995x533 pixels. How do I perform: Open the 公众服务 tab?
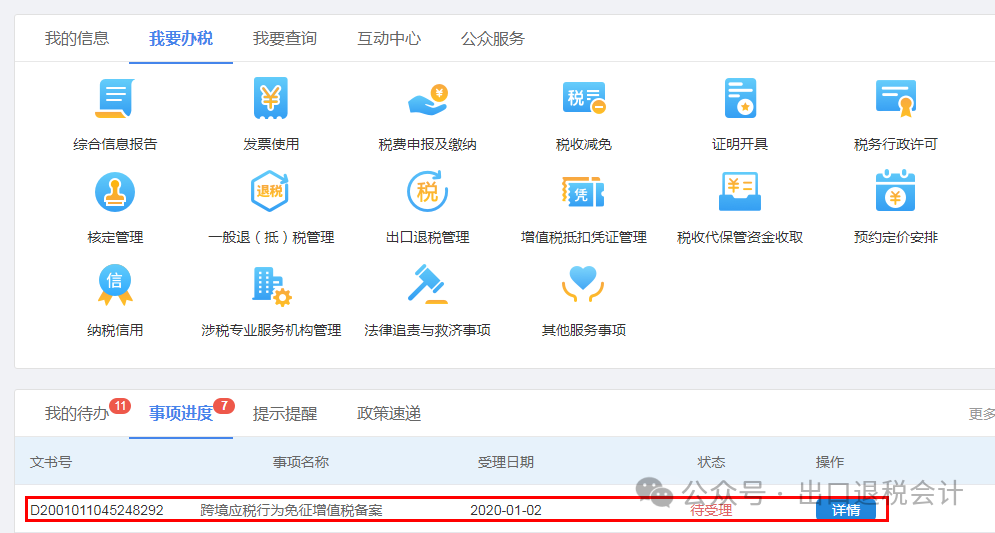coord(493,39)
